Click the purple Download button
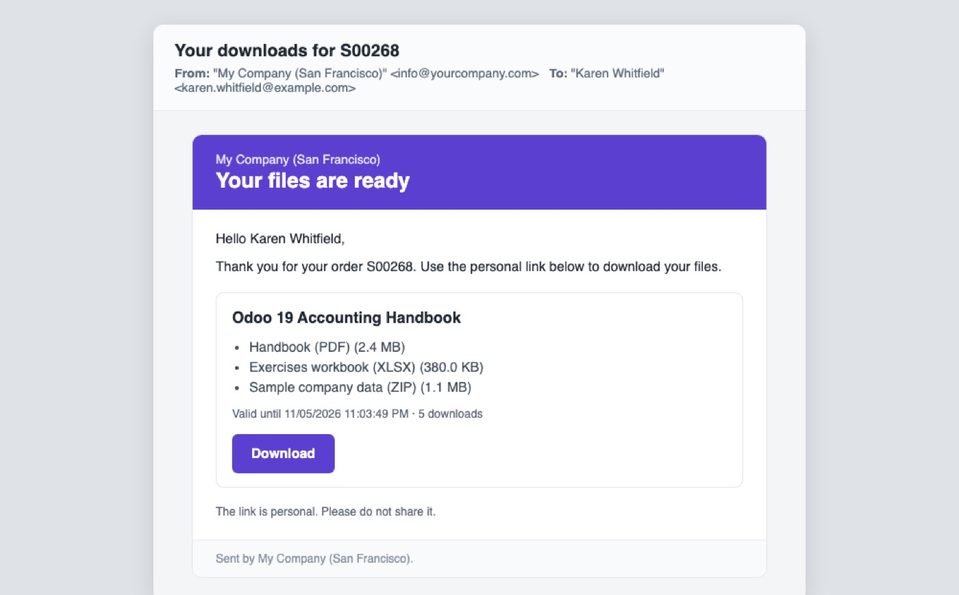 (x=283, y=453)
